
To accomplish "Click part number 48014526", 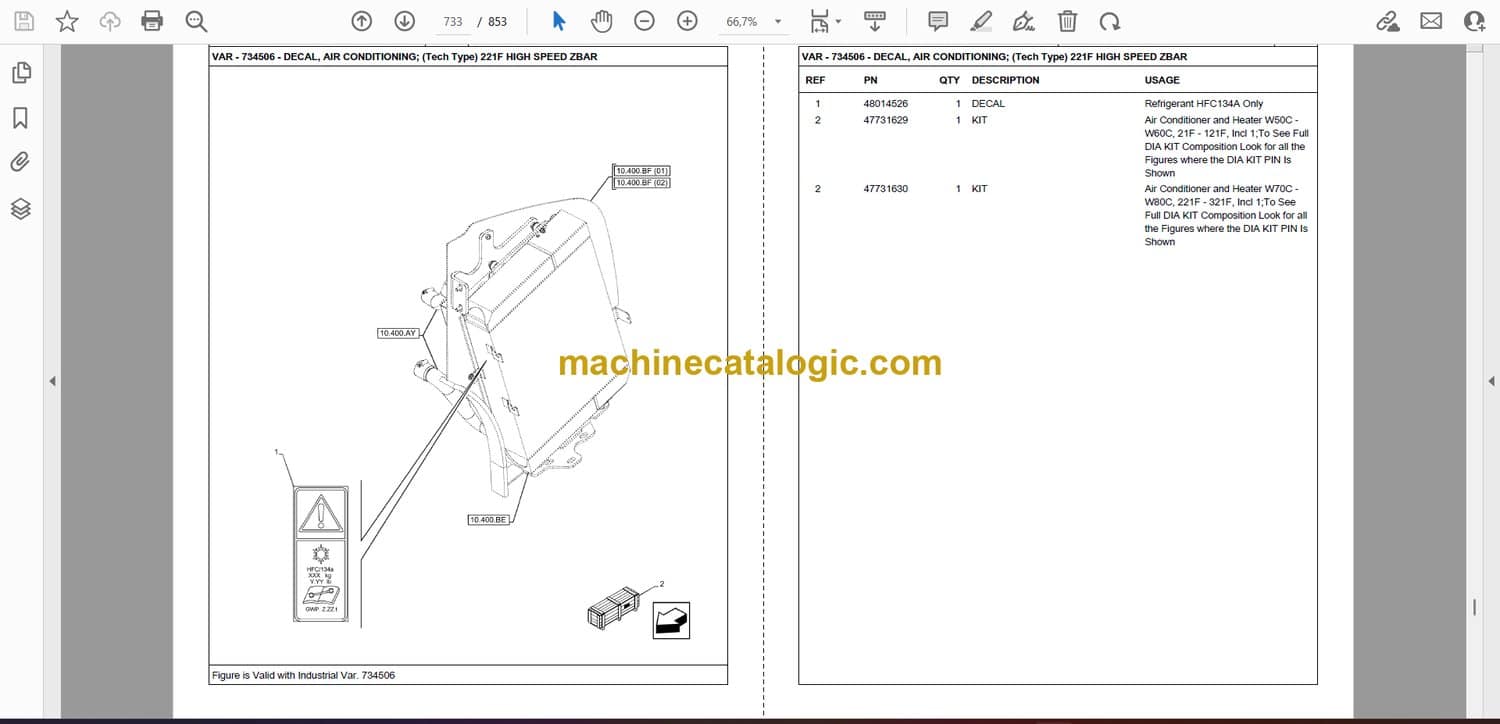I will 886,104.
